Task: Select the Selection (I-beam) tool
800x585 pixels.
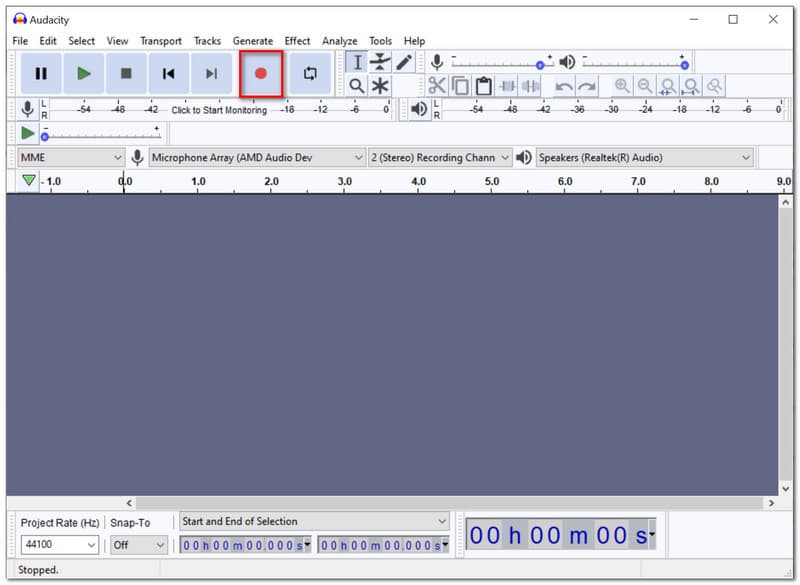Action: [357, 62]
